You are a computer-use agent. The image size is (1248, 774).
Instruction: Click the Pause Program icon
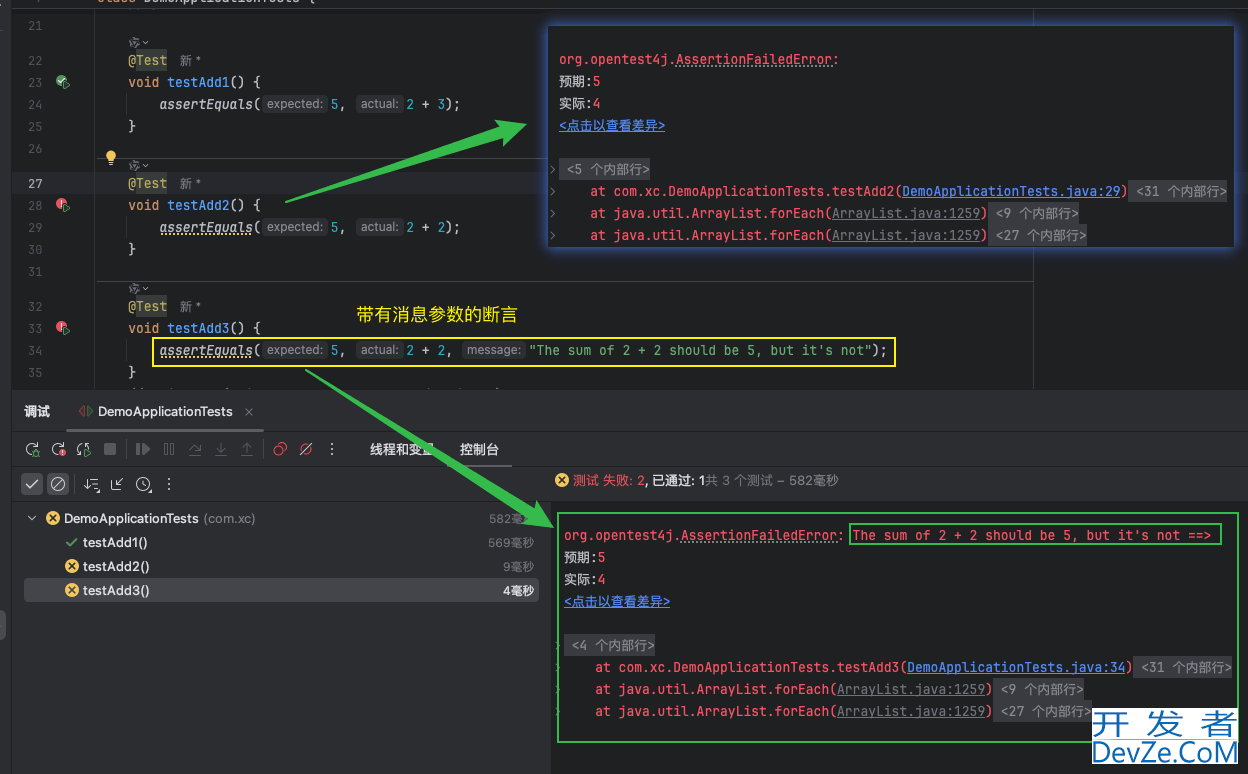169,450
